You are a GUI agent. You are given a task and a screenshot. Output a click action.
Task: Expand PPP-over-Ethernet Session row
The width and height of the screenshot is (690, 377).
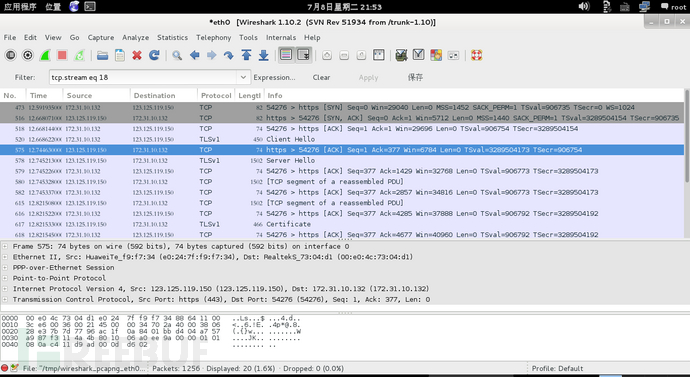click(x=5, y=267)
